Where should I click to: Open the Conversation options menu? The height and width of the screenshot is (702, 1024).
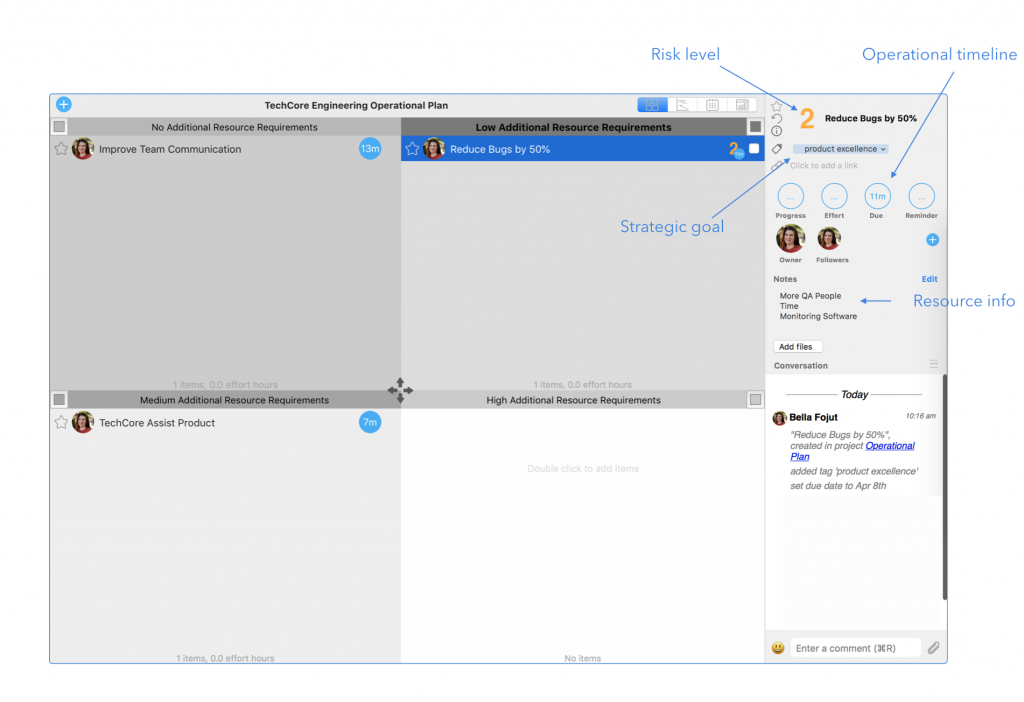(934, 364)
